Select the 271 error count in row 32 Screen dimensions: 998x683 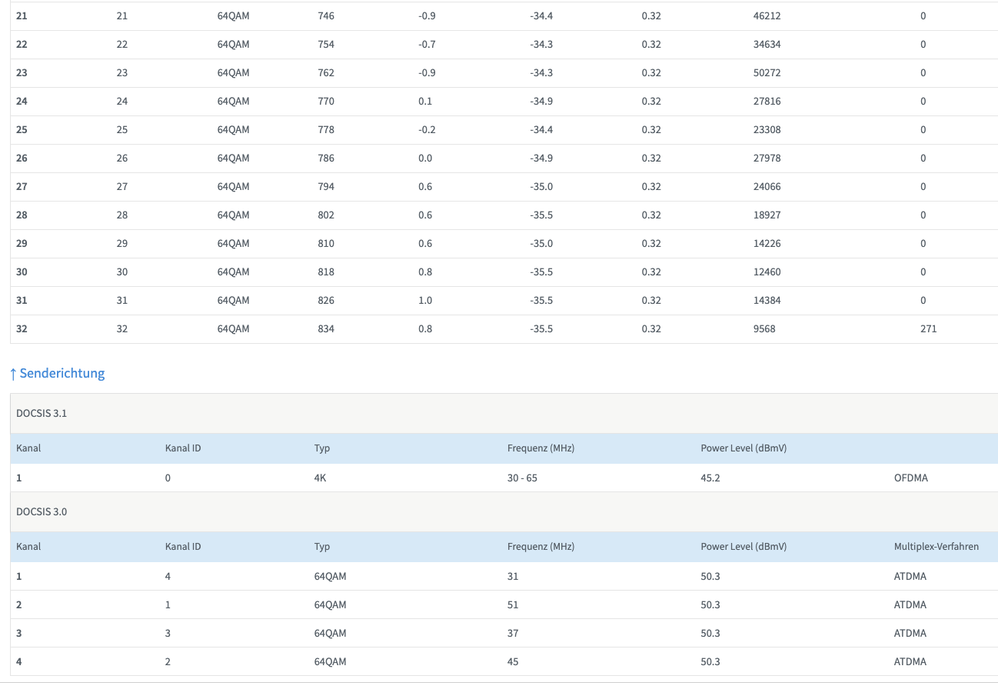click(928, 329)
